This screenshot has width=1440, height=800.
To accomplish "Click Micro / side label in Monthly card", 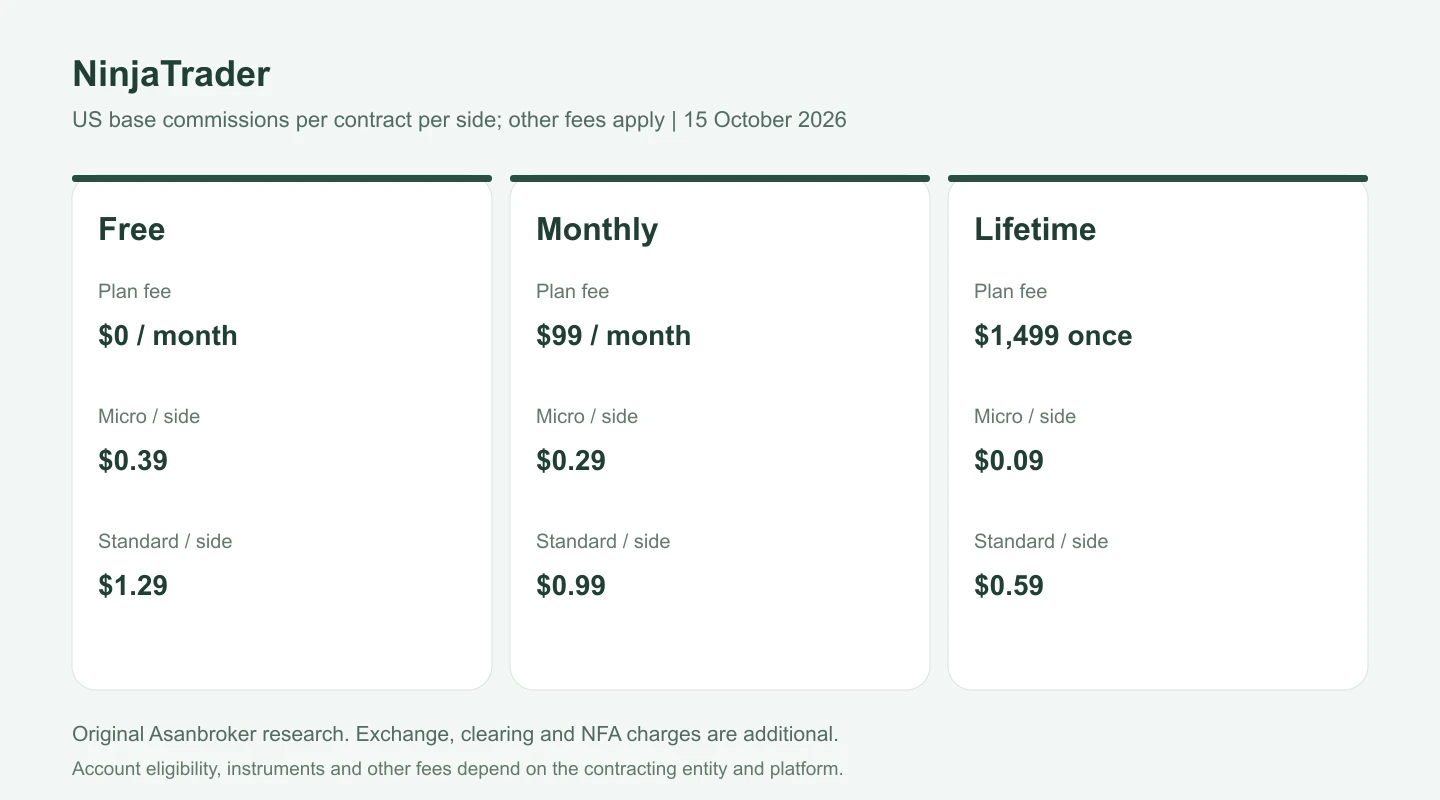I will 587,416.
